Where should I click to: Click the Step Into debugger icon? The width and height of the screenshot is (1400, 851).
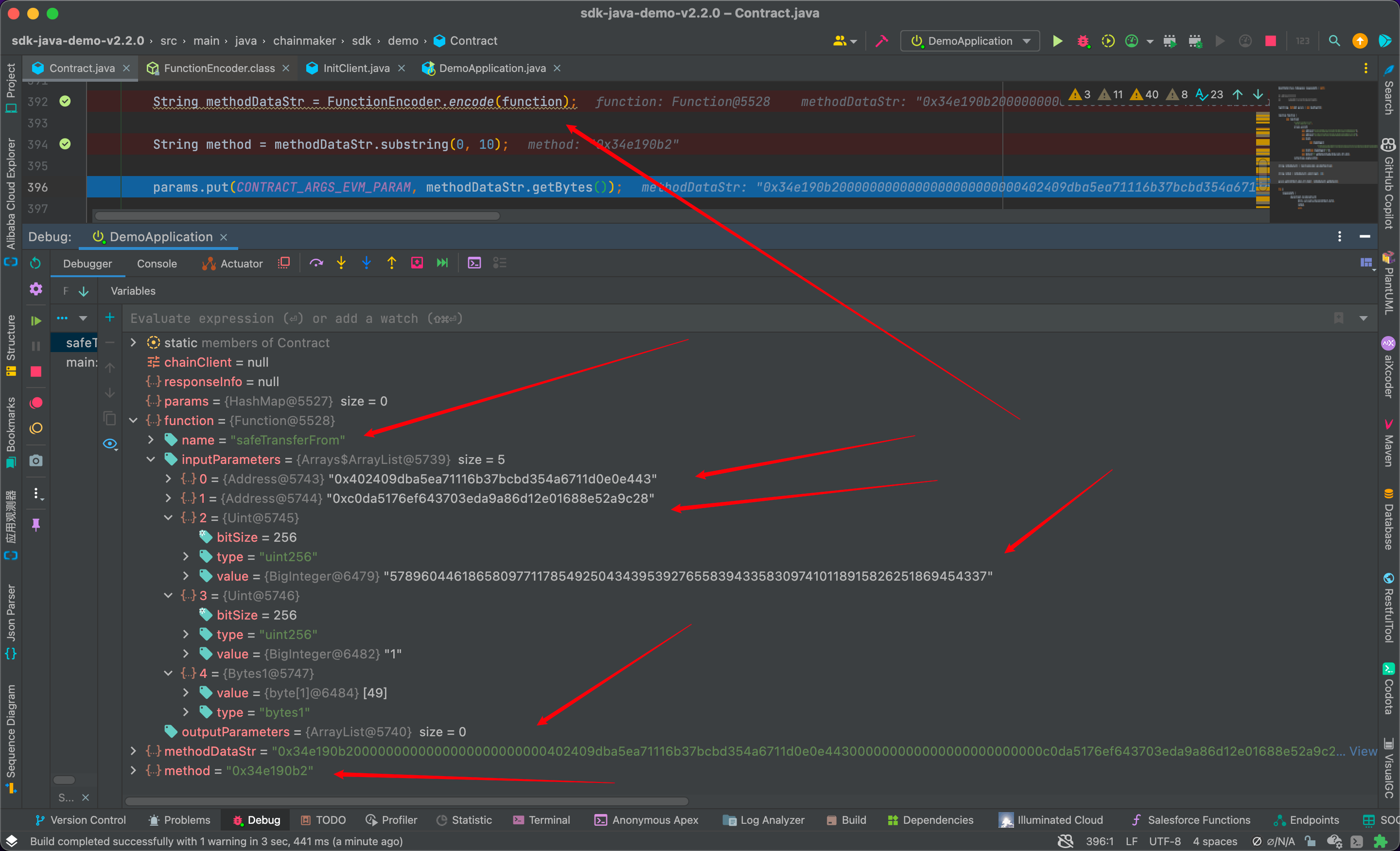pyautogui.click(x=341, y=263)
